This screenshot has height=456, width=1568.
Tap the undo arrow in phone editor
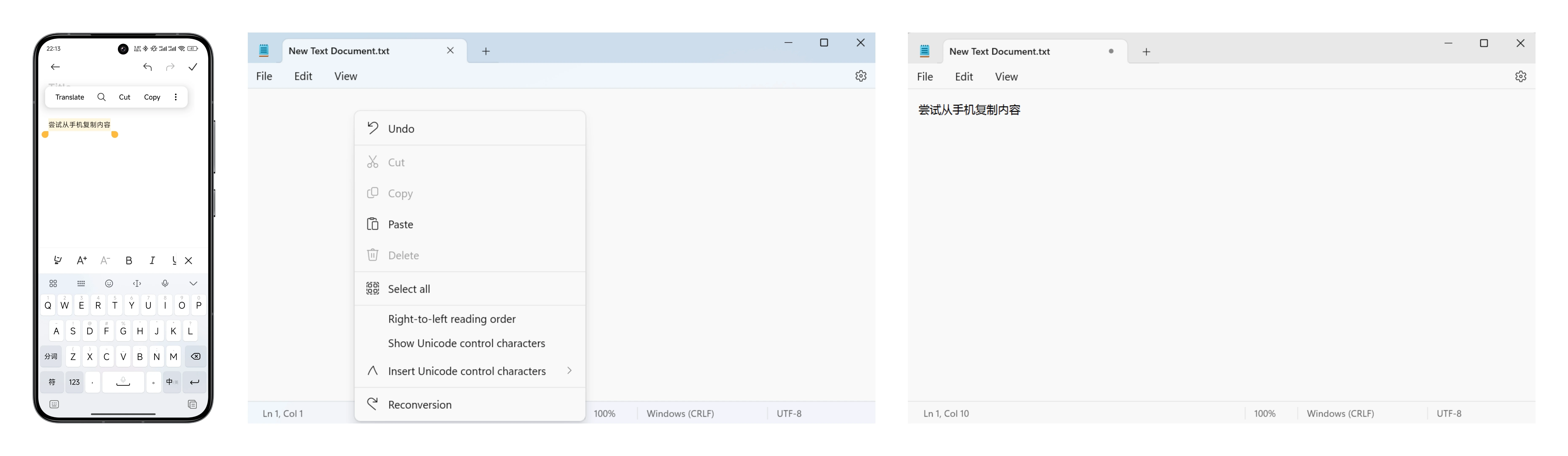(147, 67)
